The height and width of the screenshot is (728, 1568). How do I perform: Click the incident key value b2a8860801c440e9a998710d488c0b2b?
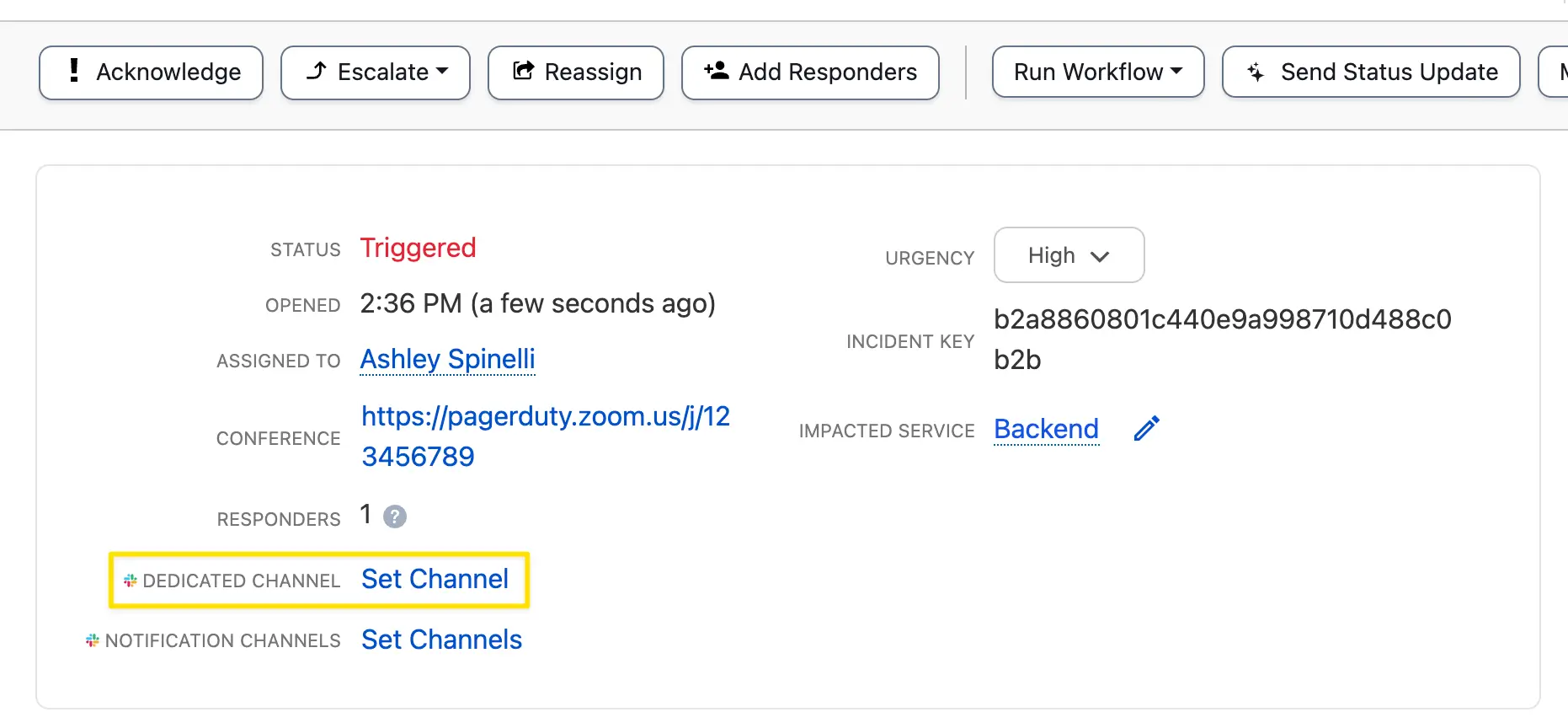click(1223, 340)
